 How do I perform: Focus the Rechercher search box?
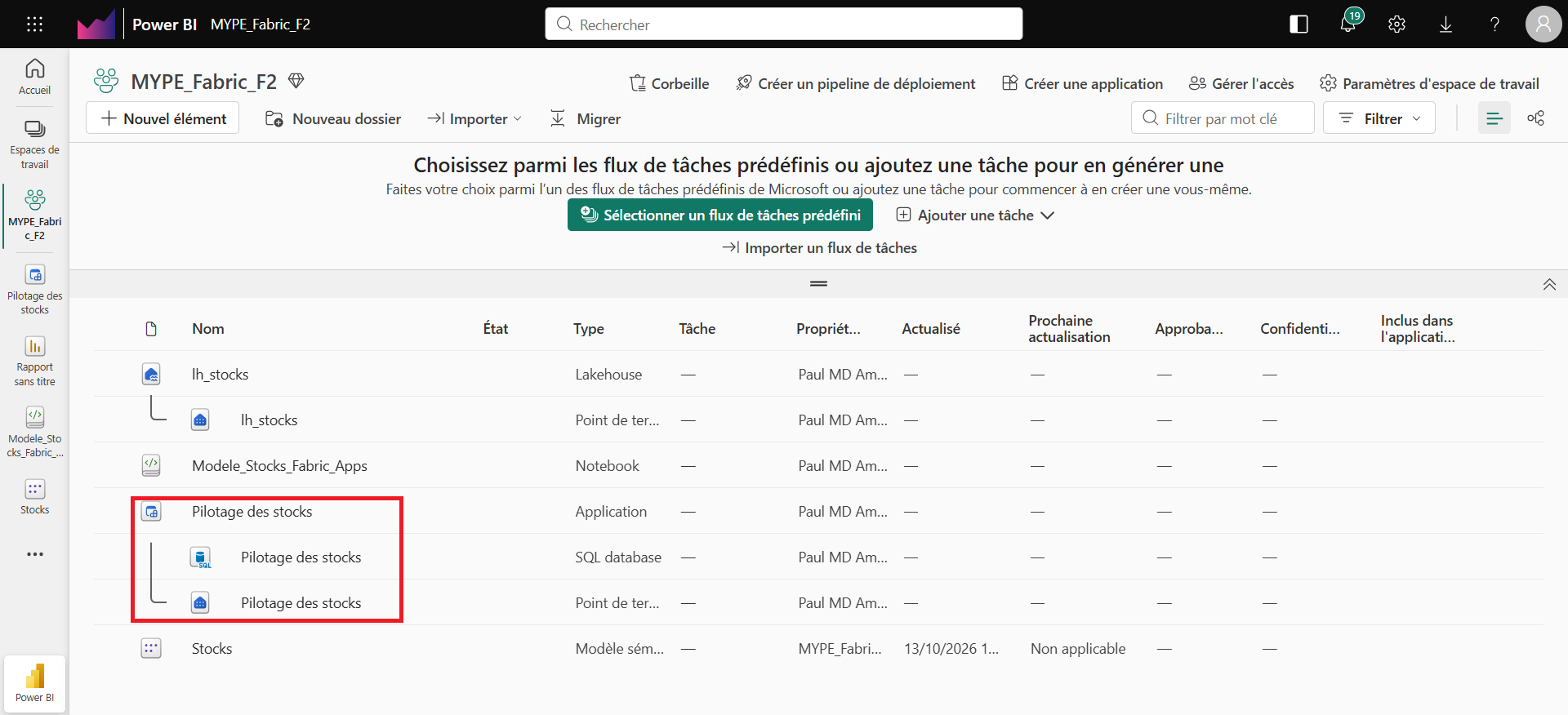click(784, 24)
